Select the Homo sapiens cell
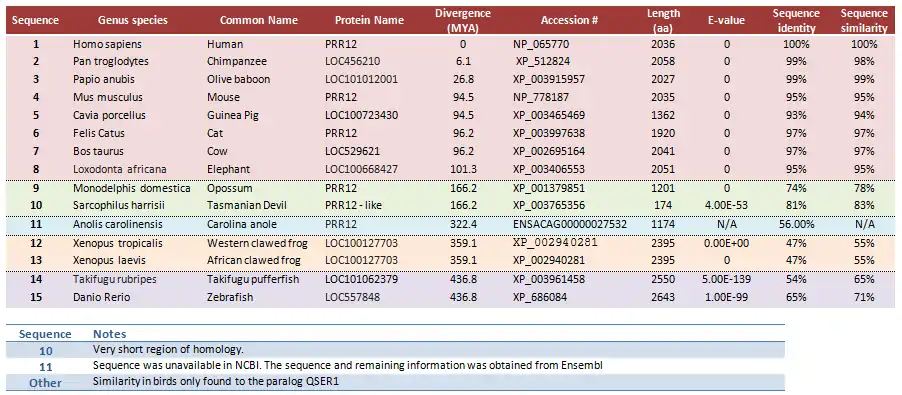 (x=107, y=44)
